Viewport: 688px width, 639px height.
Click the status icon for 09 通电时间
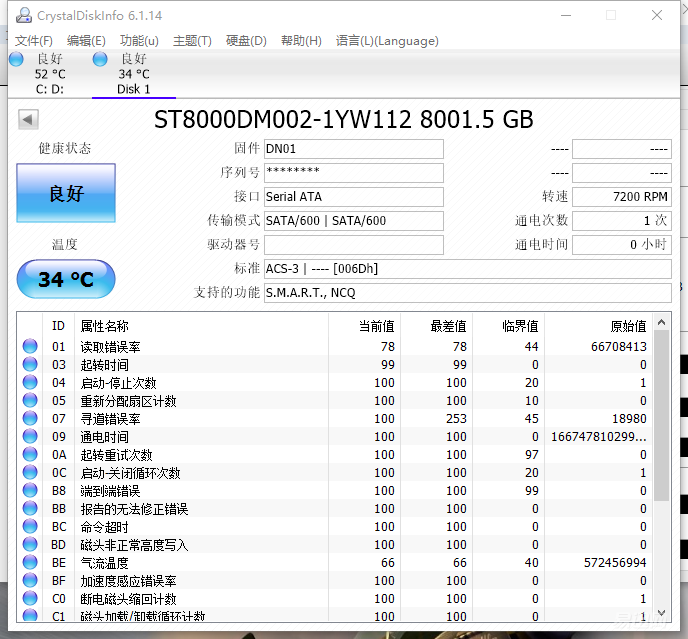point(30,436)
